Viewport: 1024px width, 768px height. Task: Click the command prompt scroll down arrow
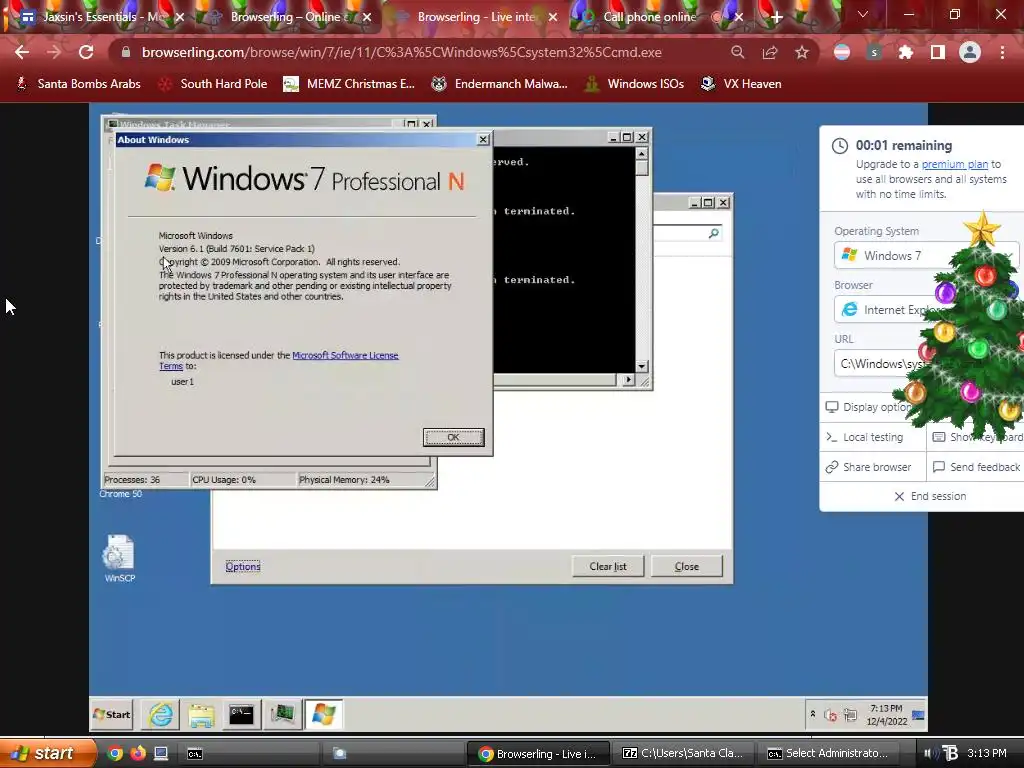[641, 366]
